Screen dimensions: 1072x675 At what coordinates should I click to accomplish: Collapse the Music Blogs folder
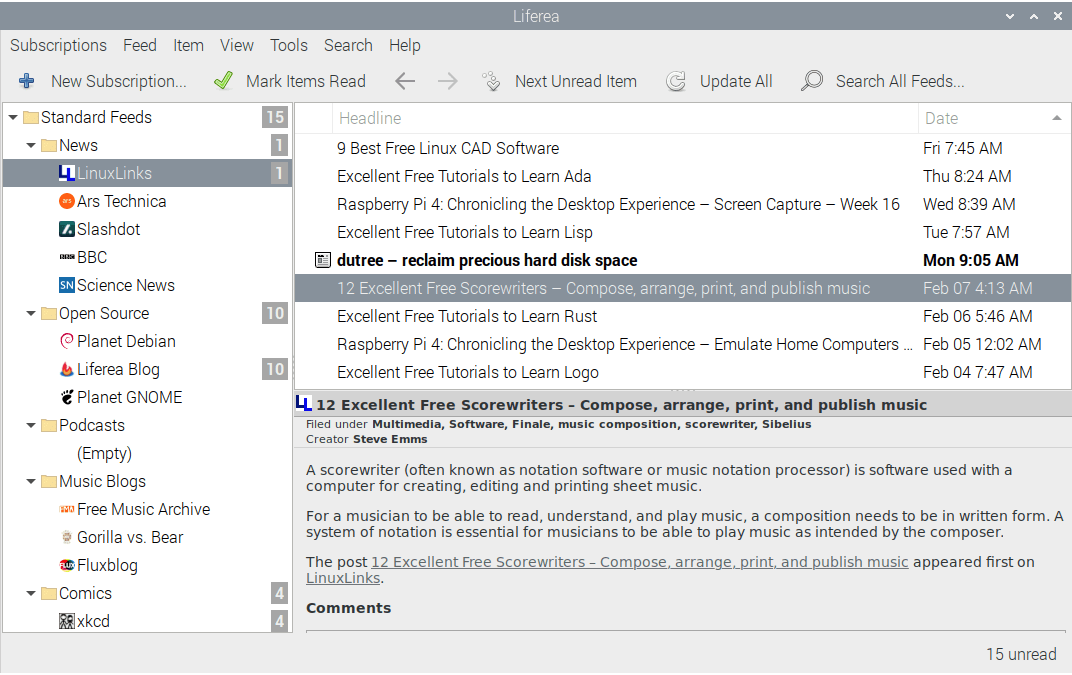pyautogui.click(x=31, y=481)
